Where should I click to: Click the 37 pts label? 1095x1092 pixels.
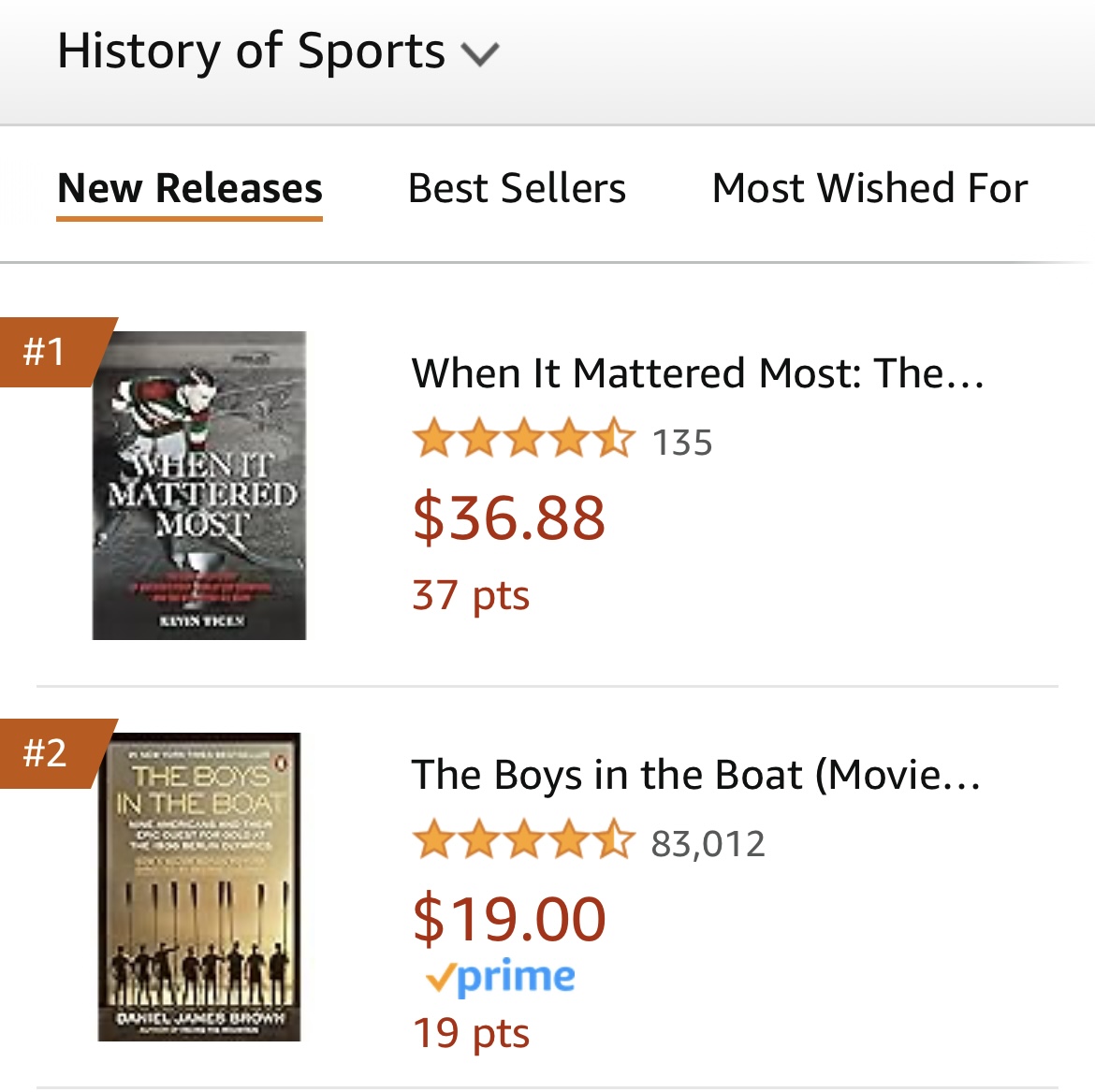(x=471, y=596)
